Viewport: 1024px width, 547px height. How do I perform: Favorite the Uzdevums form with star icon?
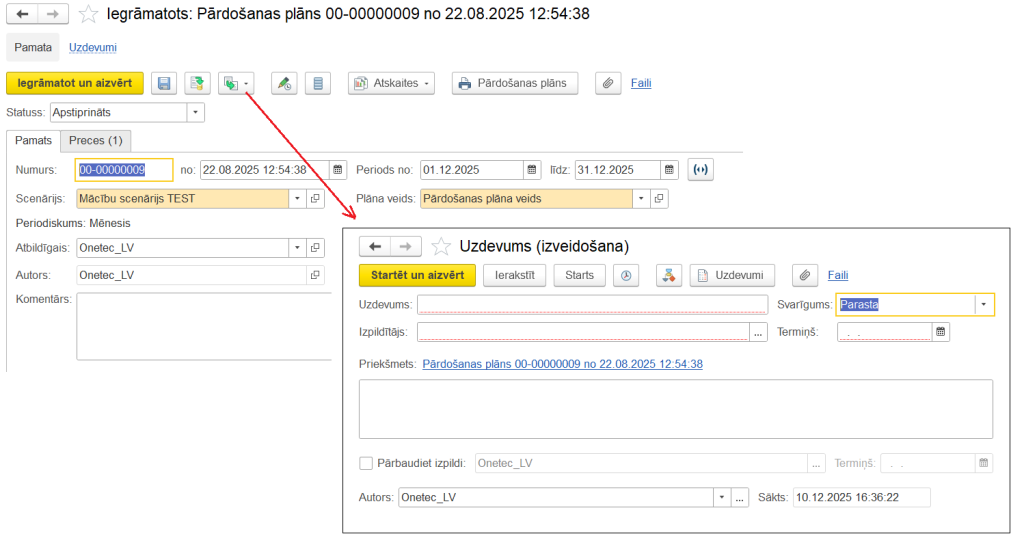pos(441,246)
